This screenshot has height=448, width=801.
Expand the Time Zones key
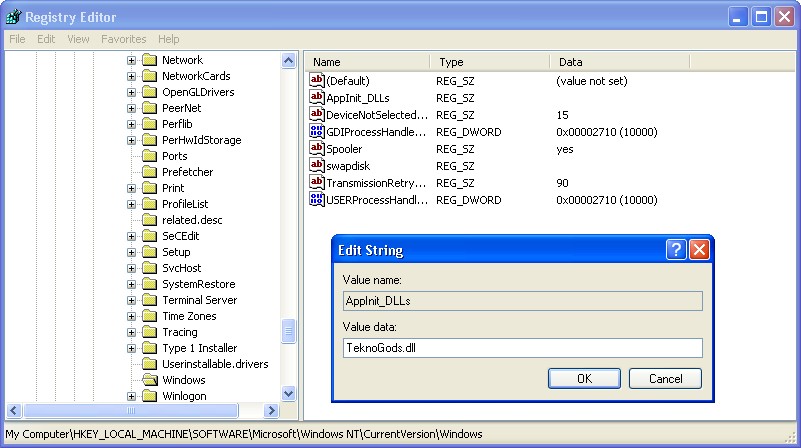coord(131,316)
